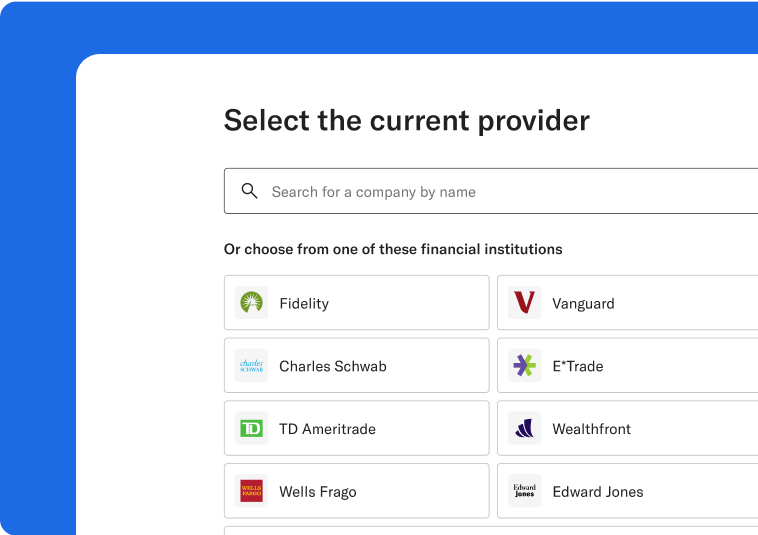Viewport: 758px width, 535px height.
Task: Click the Fidelity sunburst logo
Action: (251, 303)
